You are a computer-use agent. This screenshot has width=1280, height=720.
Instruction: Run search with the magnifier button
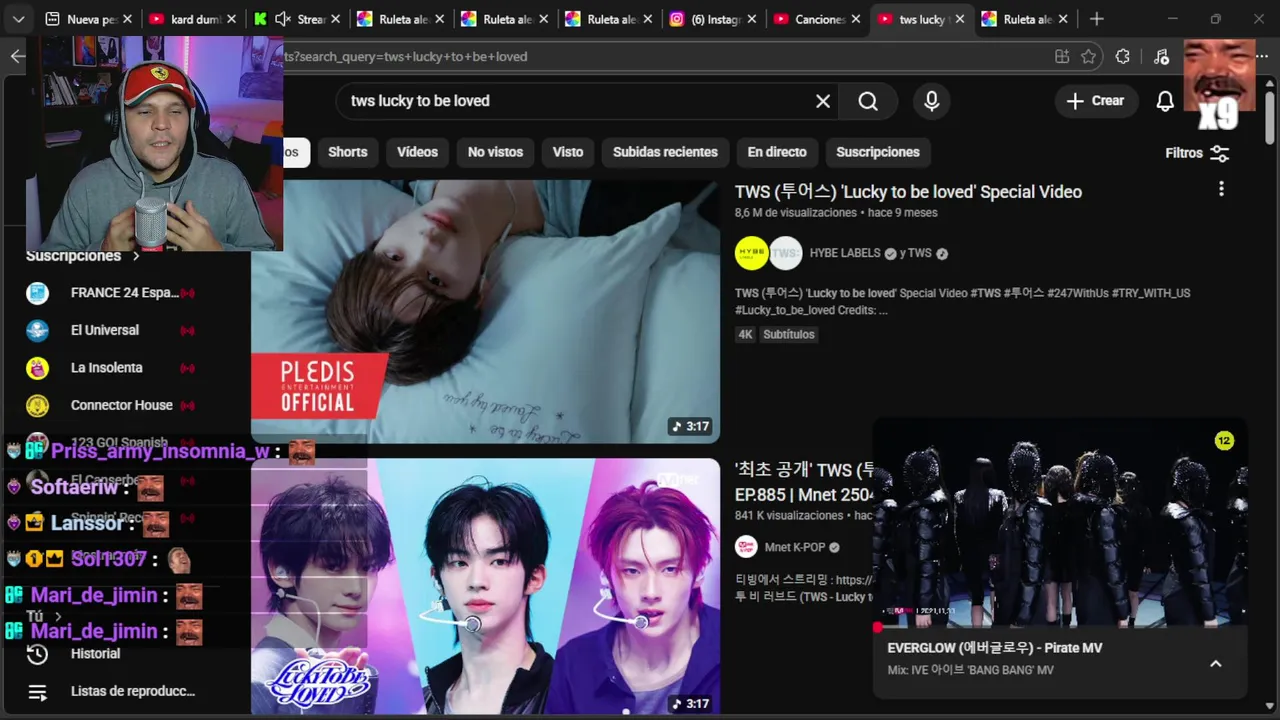coord(868,101)
